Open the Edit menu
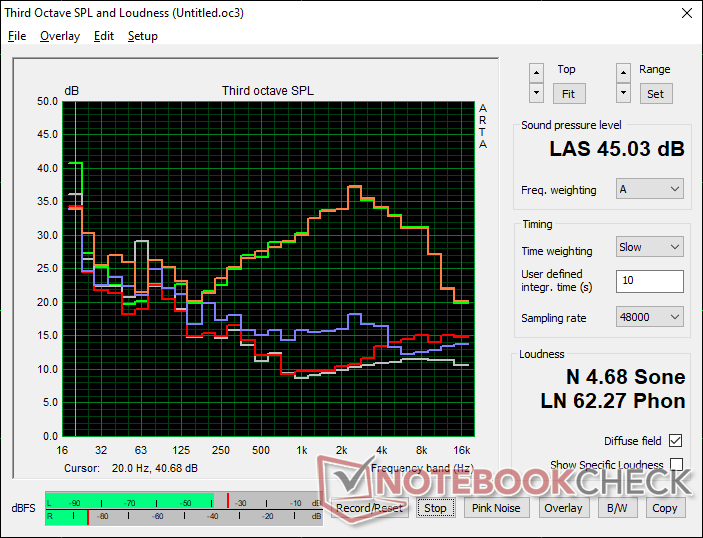703x538 pixels. (104, 36)
